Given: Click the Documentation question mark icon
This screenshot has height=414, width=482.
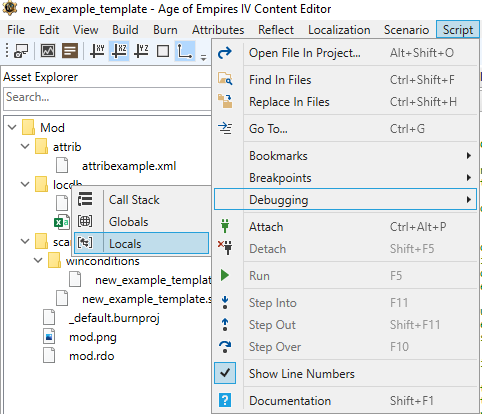Looking at the screenshot, I should (x=225, y=400).
